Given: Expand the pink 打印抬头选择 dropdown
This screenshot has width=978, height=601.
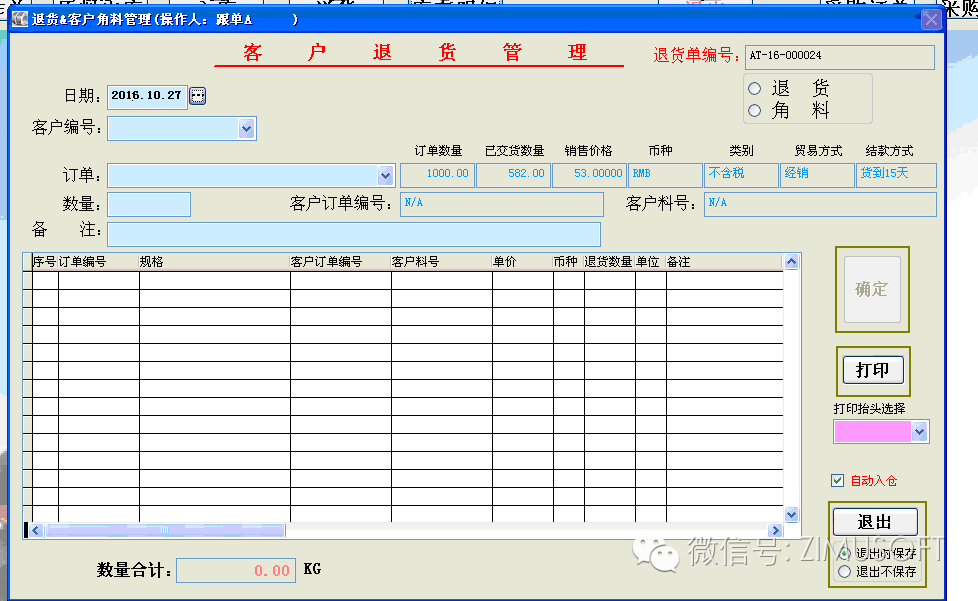Looking at the screenshot, I should pos(919,431).
